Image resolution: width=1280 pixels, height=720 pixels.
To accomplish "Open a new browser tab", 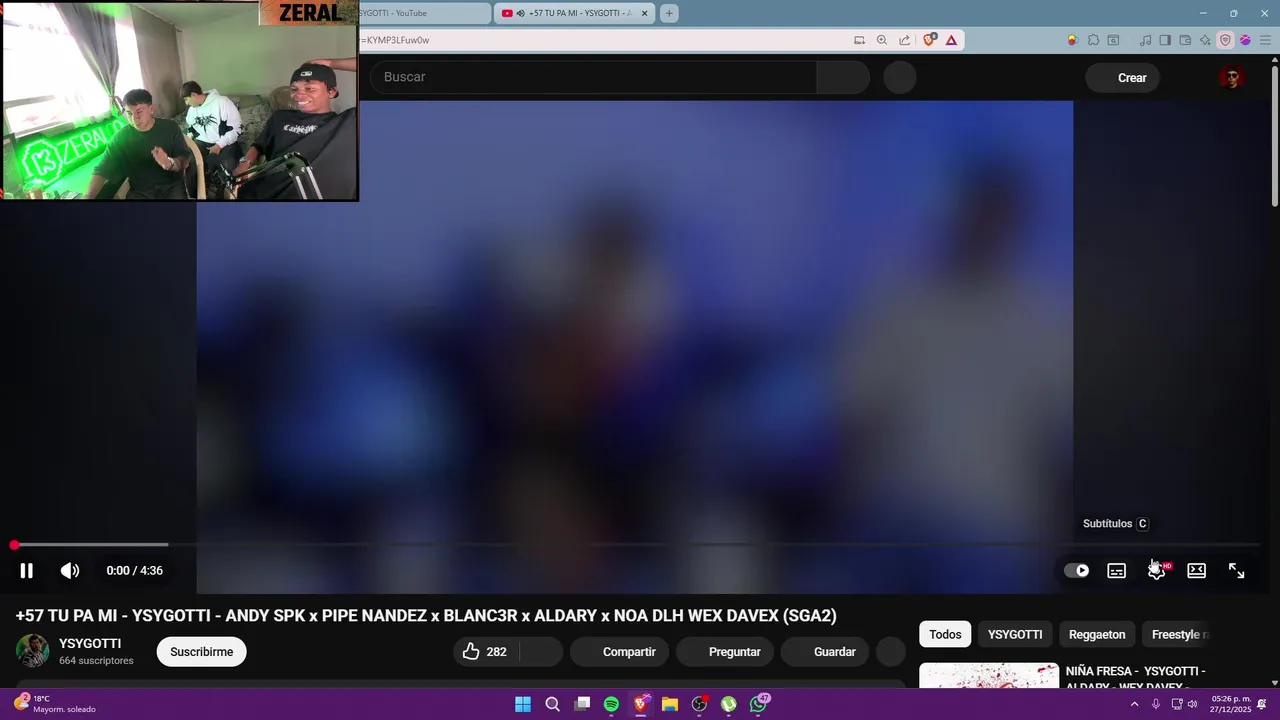I will [x=669, y=13].
